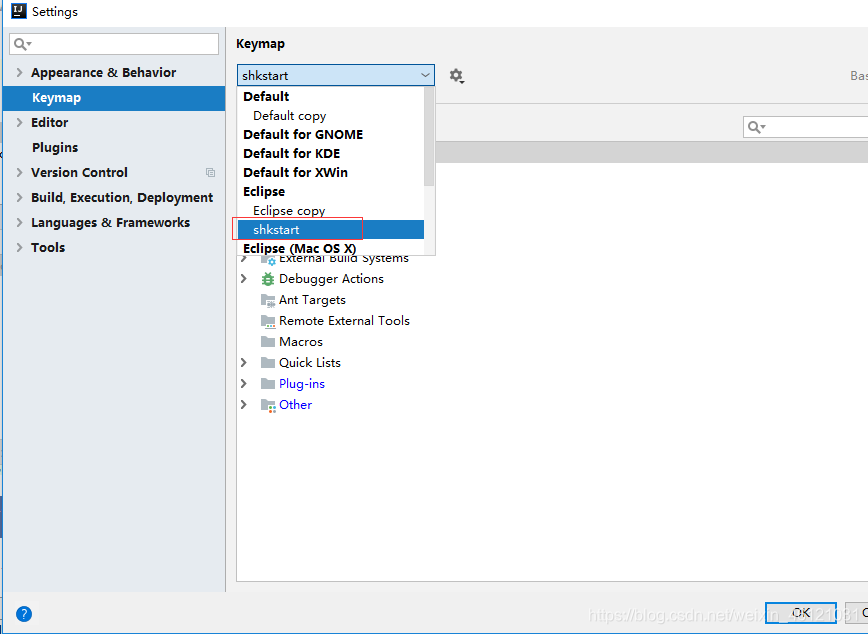
Task: Select the Quick Lists row
Action: click(x=309, y=363)
